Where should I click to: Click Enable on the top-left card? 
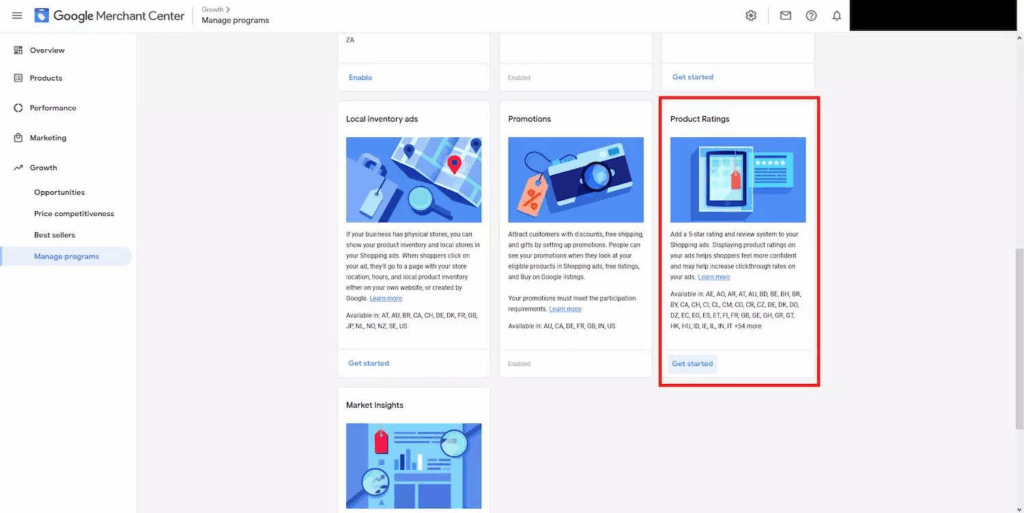tap(360, 77)
